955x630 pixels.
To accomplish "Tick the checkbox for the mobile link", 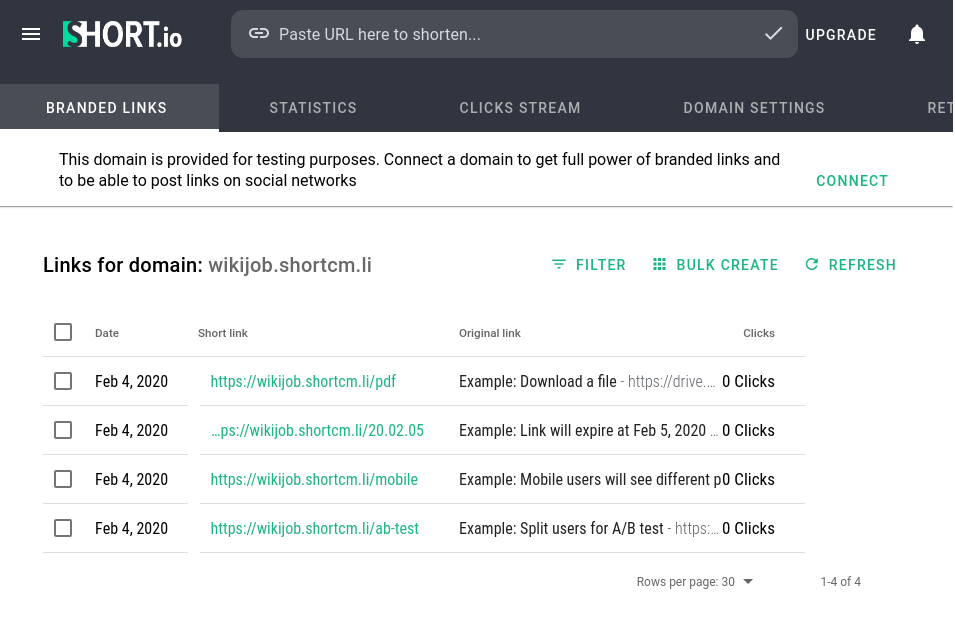I will [63, 479].
